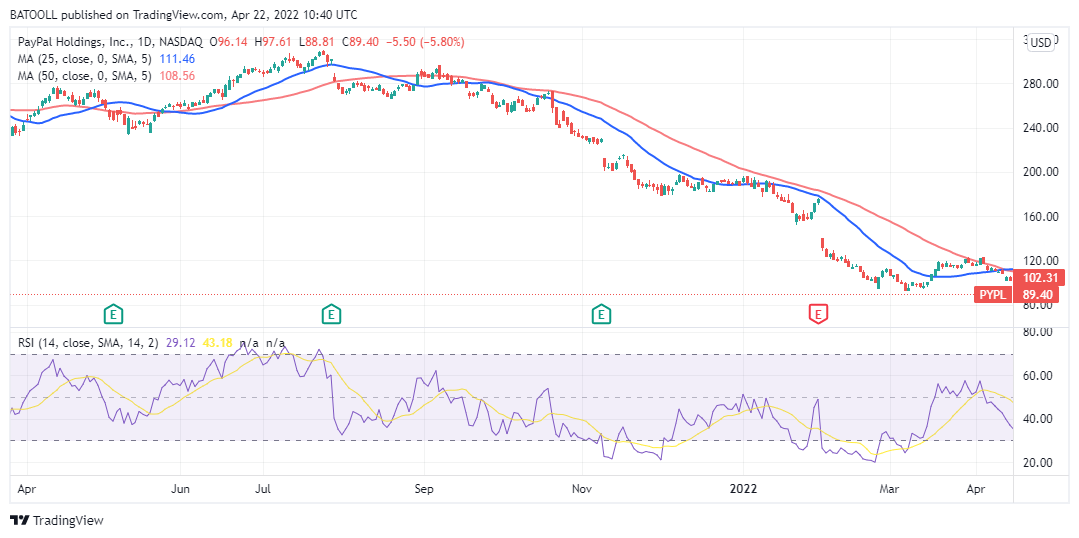Click the red 102.31 price label
Screen dimensions: 1079x538
[x=1039, y=279]
